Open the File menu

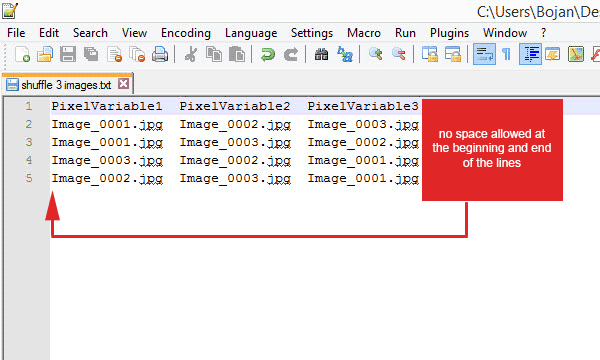(16, 33)
